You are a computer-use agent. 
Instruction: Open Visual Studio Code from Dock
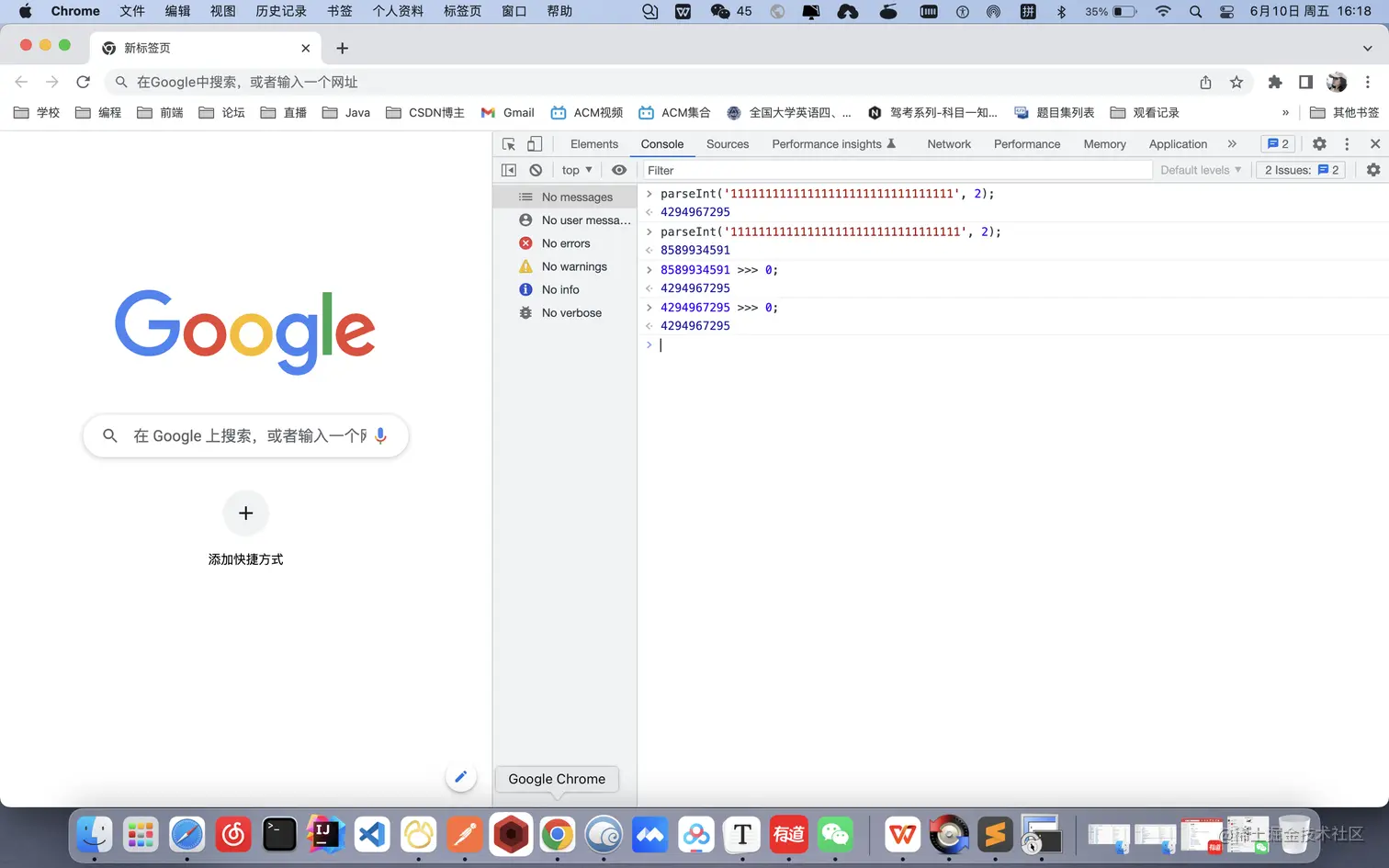point(372,834)
